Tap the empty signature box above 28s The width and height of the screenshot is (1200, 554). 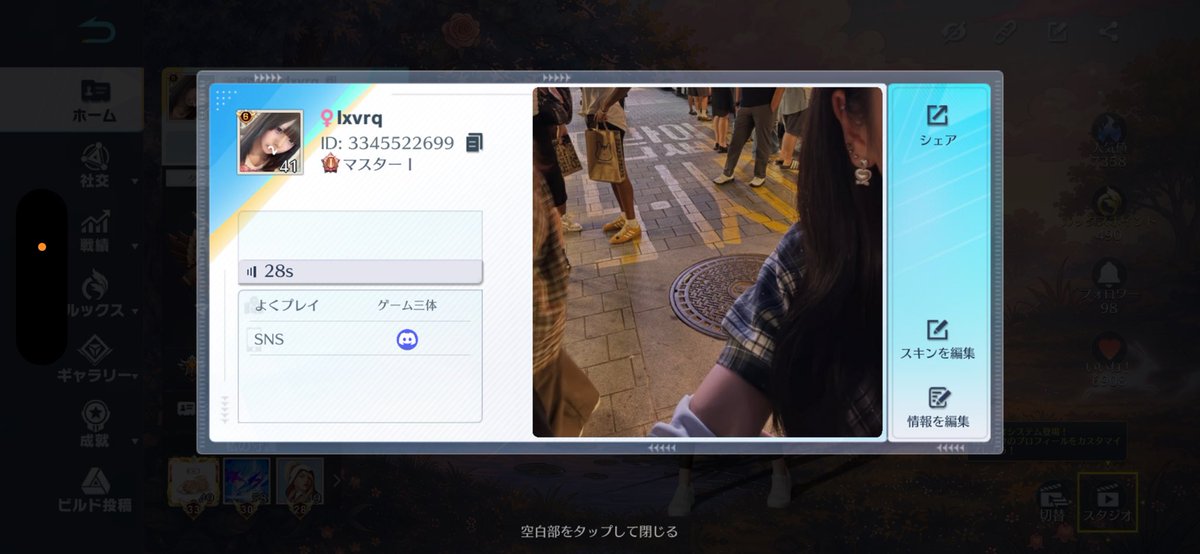[x=360, y=235]
